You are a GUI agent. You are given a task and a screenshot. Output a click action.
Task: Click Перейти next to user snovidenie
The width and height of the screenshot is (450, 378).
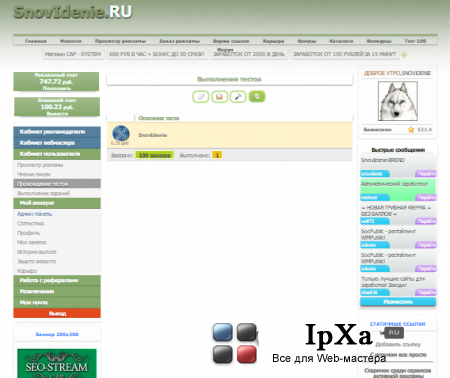(426, 174)
